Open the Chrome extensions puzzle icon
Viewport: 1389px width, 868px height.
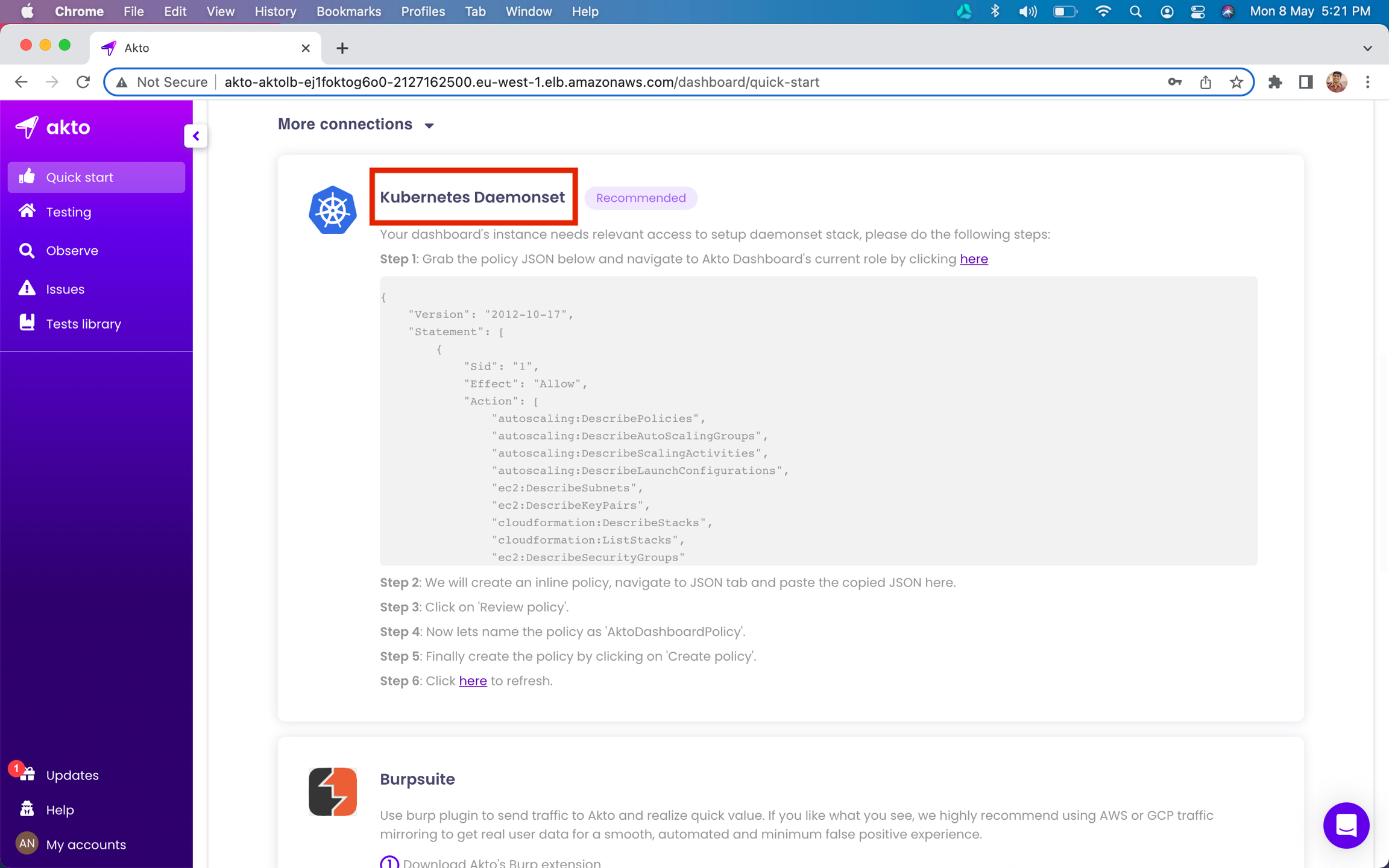tap(1274, 82)
